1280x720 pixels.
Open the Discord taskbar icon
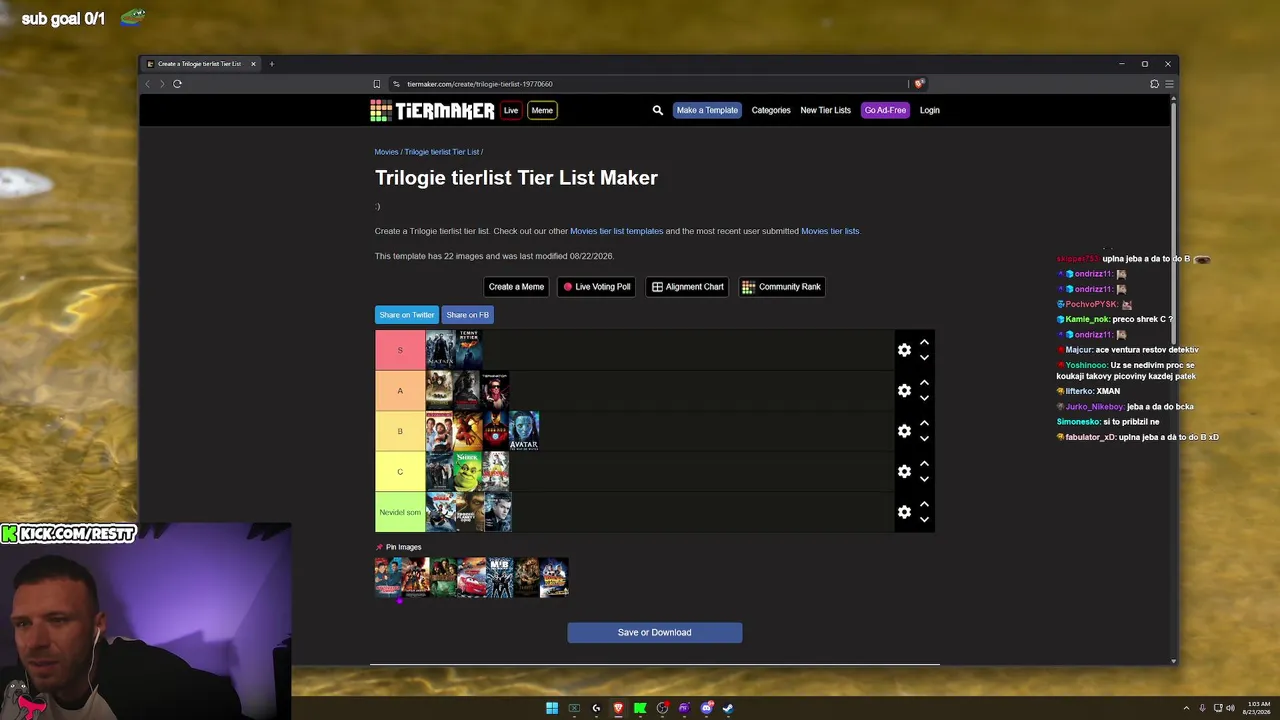tap(706, 709)
